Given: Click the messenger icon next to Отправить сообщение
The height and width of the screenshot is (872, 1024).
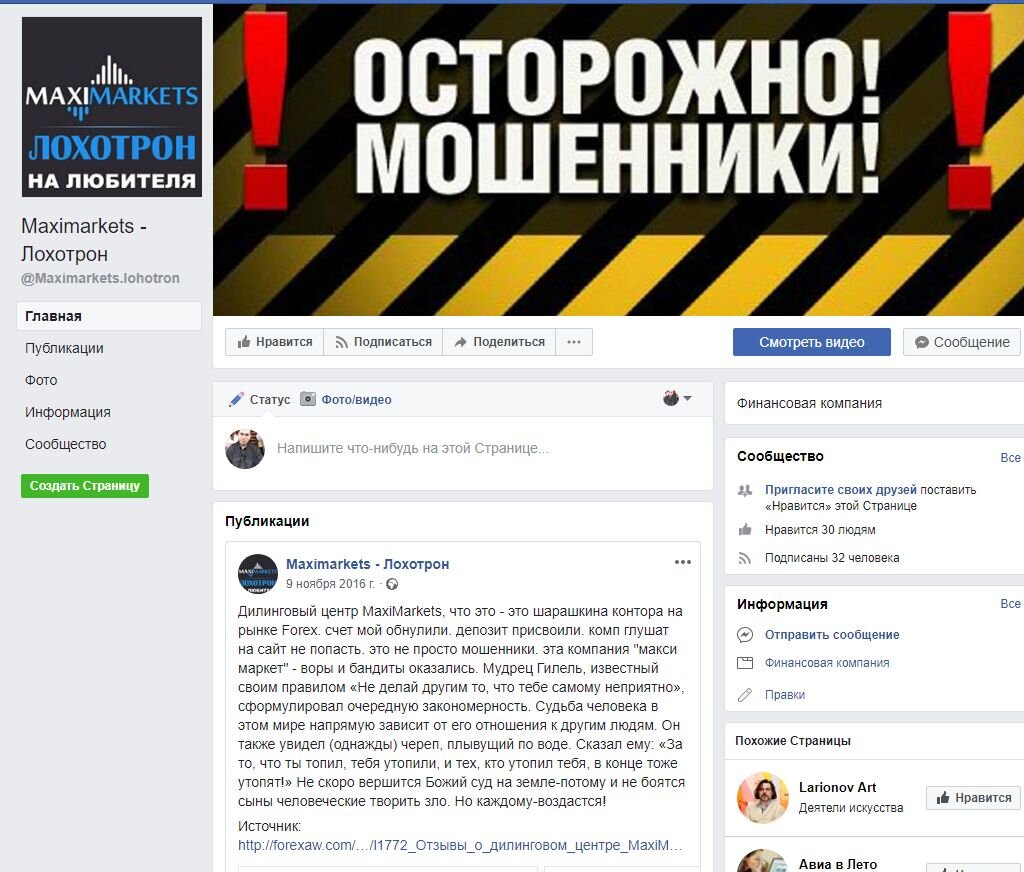Looking at the screenshot, I should [744, 634].
